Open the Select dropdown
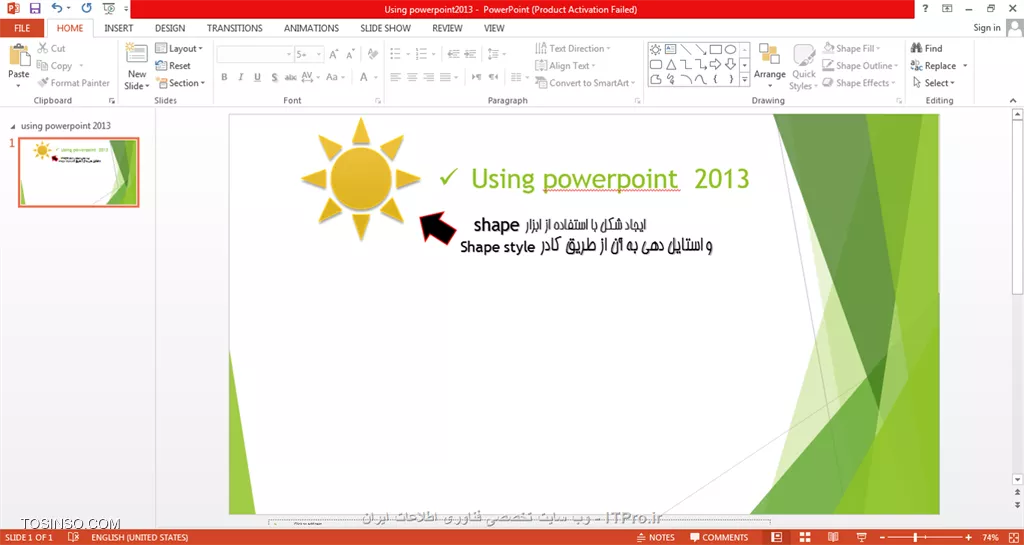This screenshot has width=1024, height=545. [934, 83]
